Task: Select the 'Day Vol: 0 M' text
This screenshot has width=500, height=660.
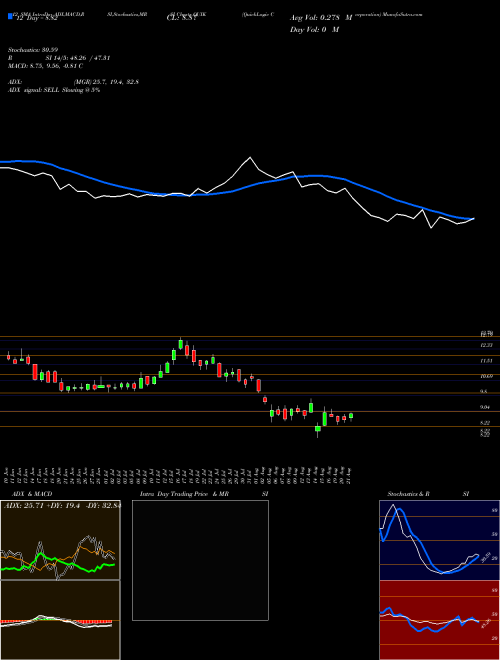Action: (314, 30)
